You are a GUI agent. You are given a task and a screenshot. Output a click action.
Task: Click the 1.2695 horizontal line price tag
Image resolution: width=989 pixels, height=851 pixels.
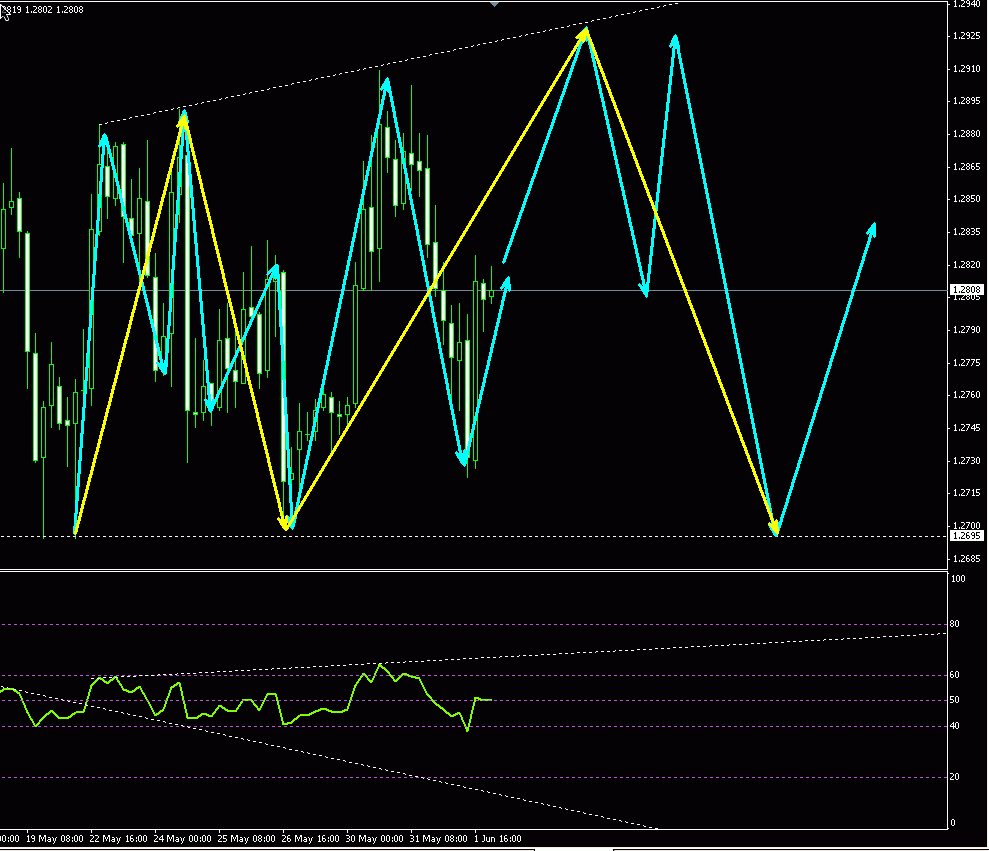pos(966,536)
